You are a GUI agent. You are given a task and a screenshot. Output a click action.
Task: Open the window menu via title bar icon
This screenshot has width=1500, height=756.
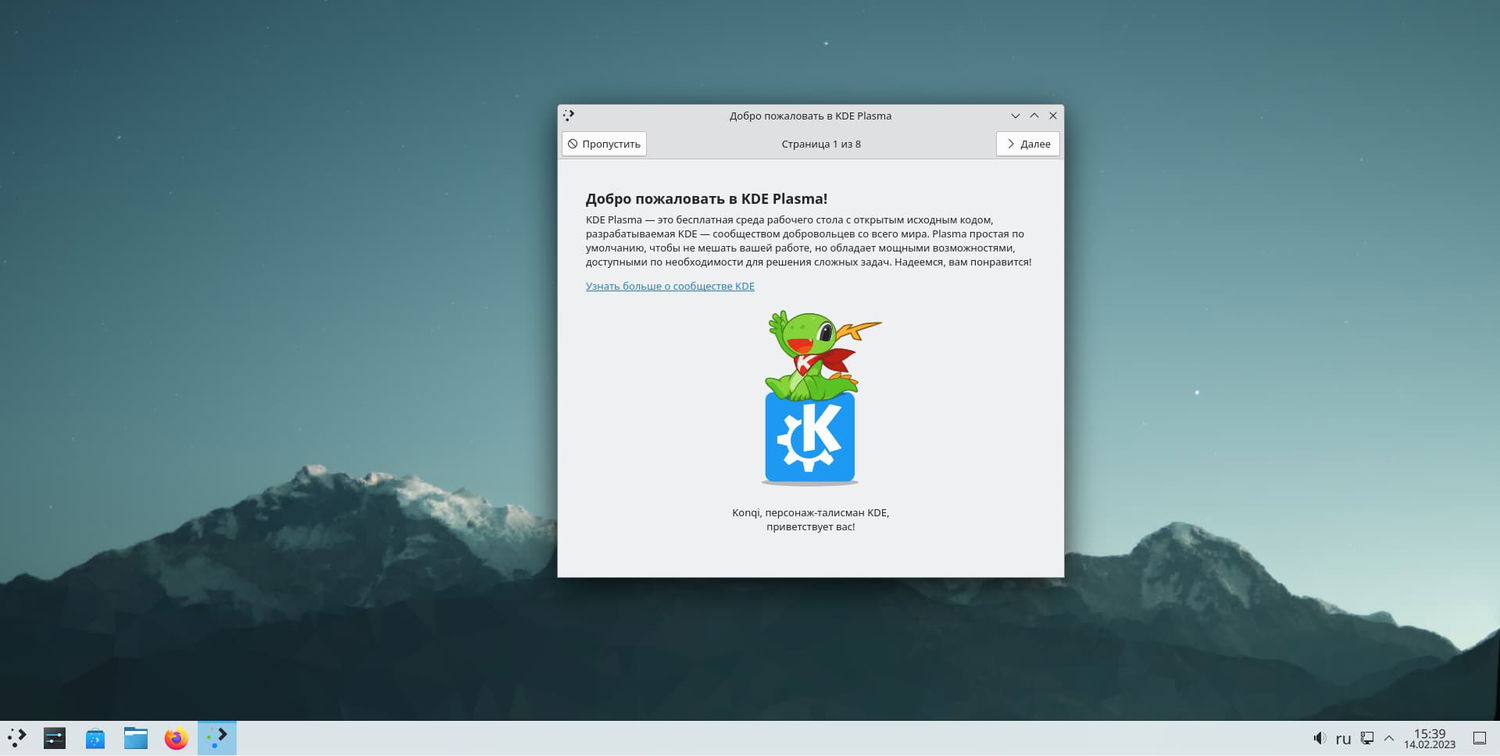[x=569, y=115]
